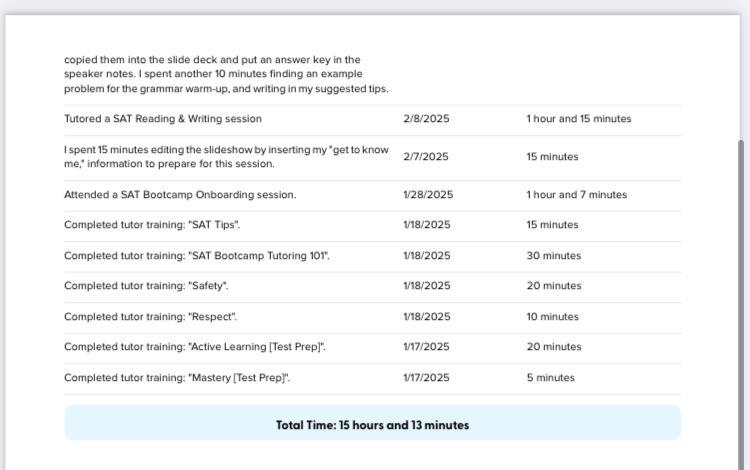This screenshot has height=470, width=750.
Task: Click the "5 minutes" duration cell
Action: click(x=550, y=378)
